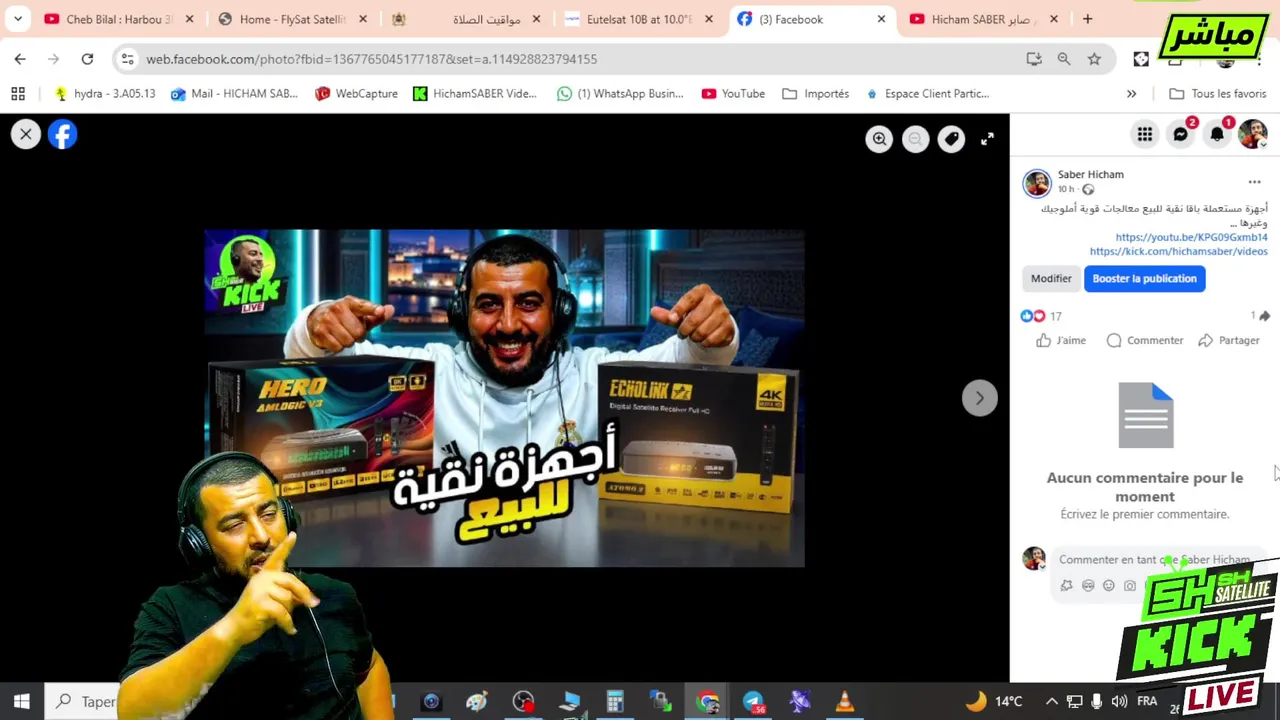
Task: Click the tag photo icon
Action: pyautogui.click(x=951, y=139)
